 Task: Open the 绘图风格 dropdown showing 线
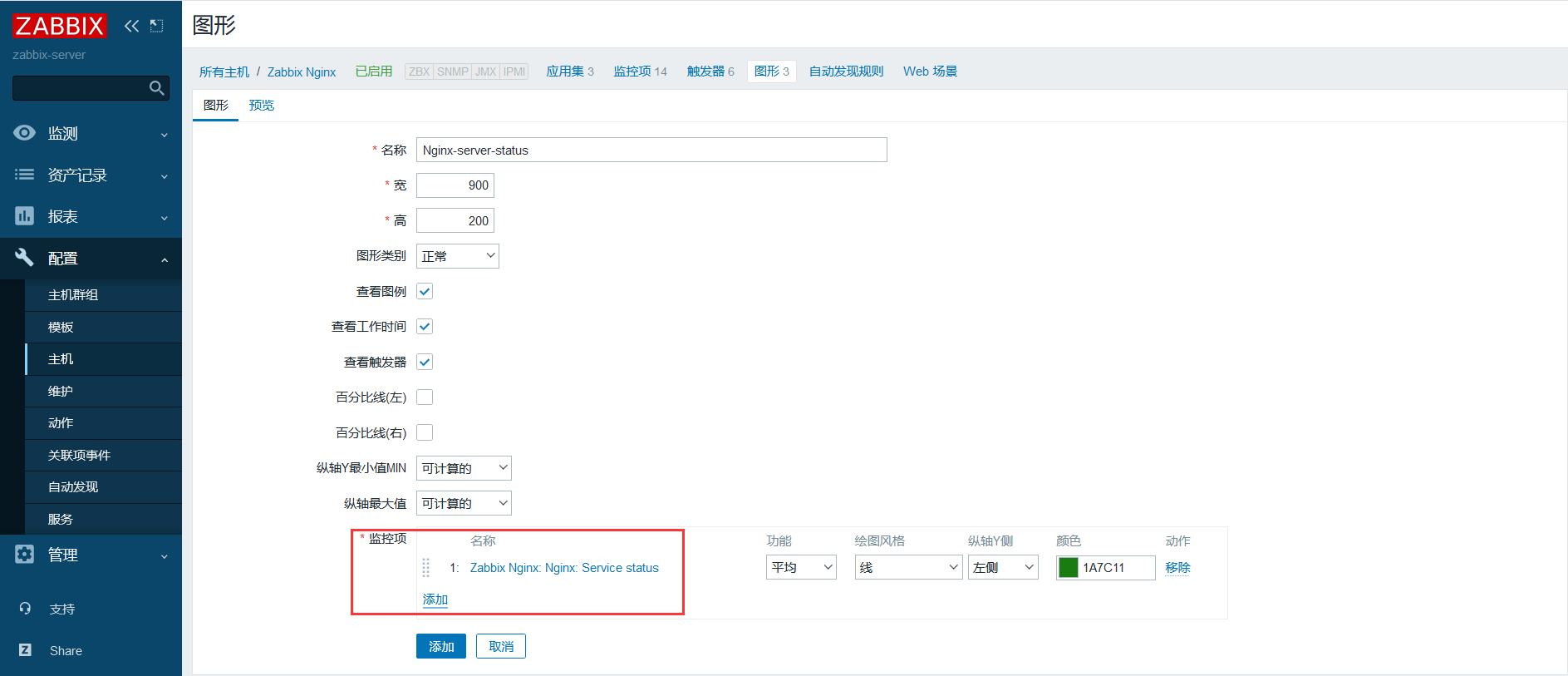[908, 567]
